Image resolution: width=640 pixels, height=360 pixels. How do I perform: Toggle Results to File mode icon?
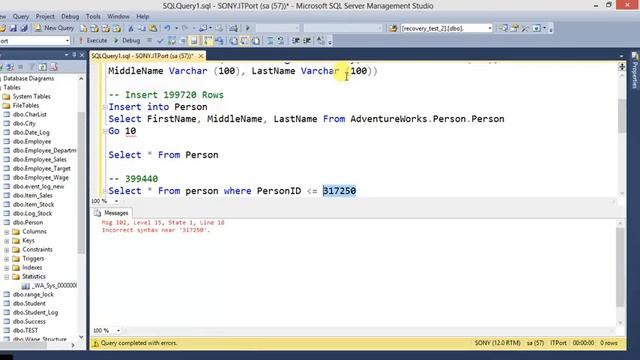coord(256,40)
